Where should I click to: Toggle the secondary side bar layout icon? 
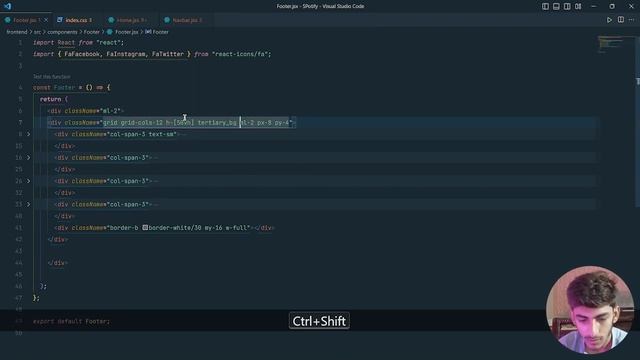(x=567, y=6)
